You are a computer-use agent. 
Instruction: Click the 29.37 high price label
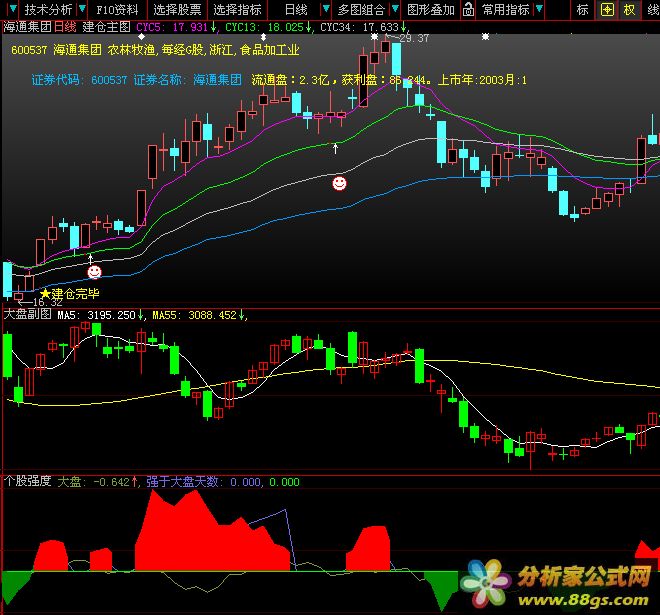click(x=414, y=38)
